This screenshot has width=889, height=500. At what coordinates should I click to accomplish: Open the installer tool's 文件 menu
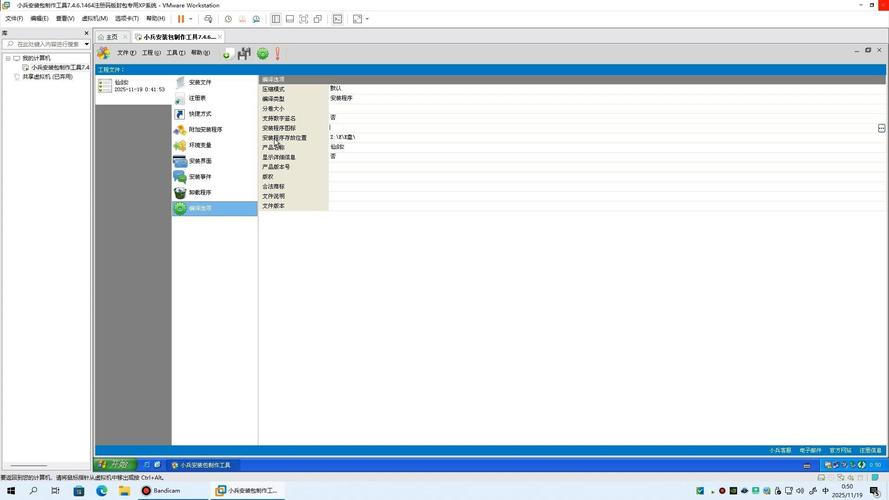126,53
